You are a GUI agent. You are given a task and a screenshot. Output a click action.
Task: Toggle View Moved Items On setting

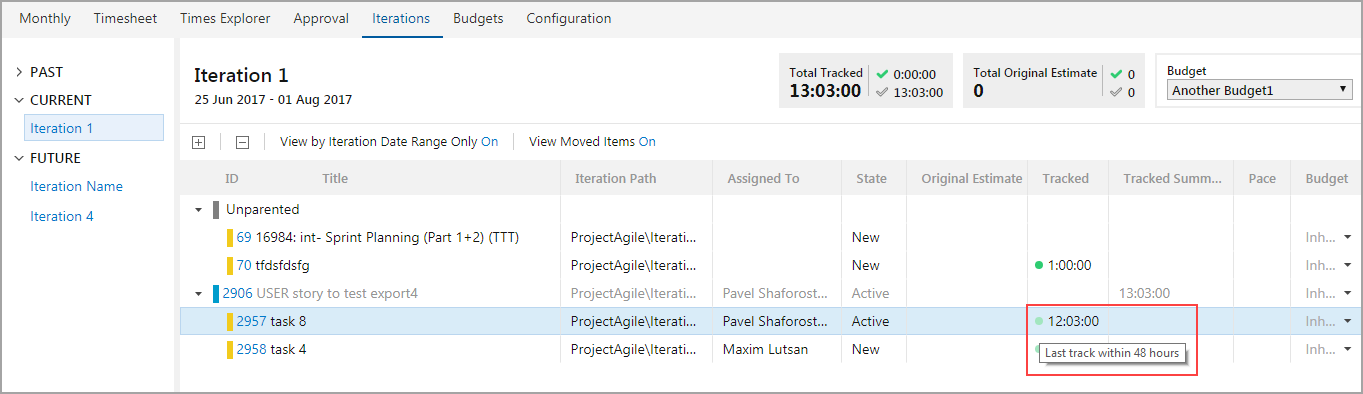point(592,142)
